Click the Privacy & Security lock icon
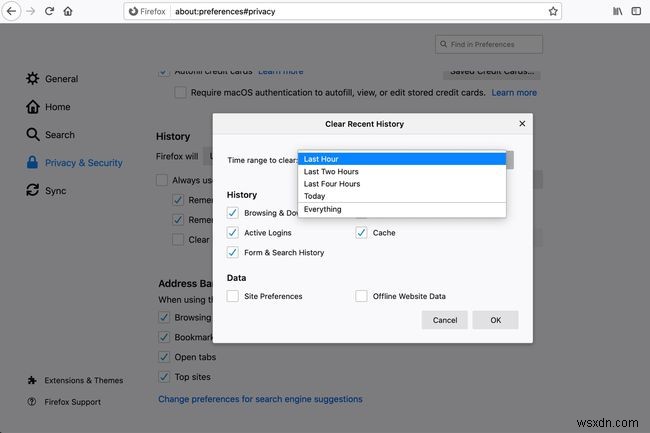 point(32,162)
